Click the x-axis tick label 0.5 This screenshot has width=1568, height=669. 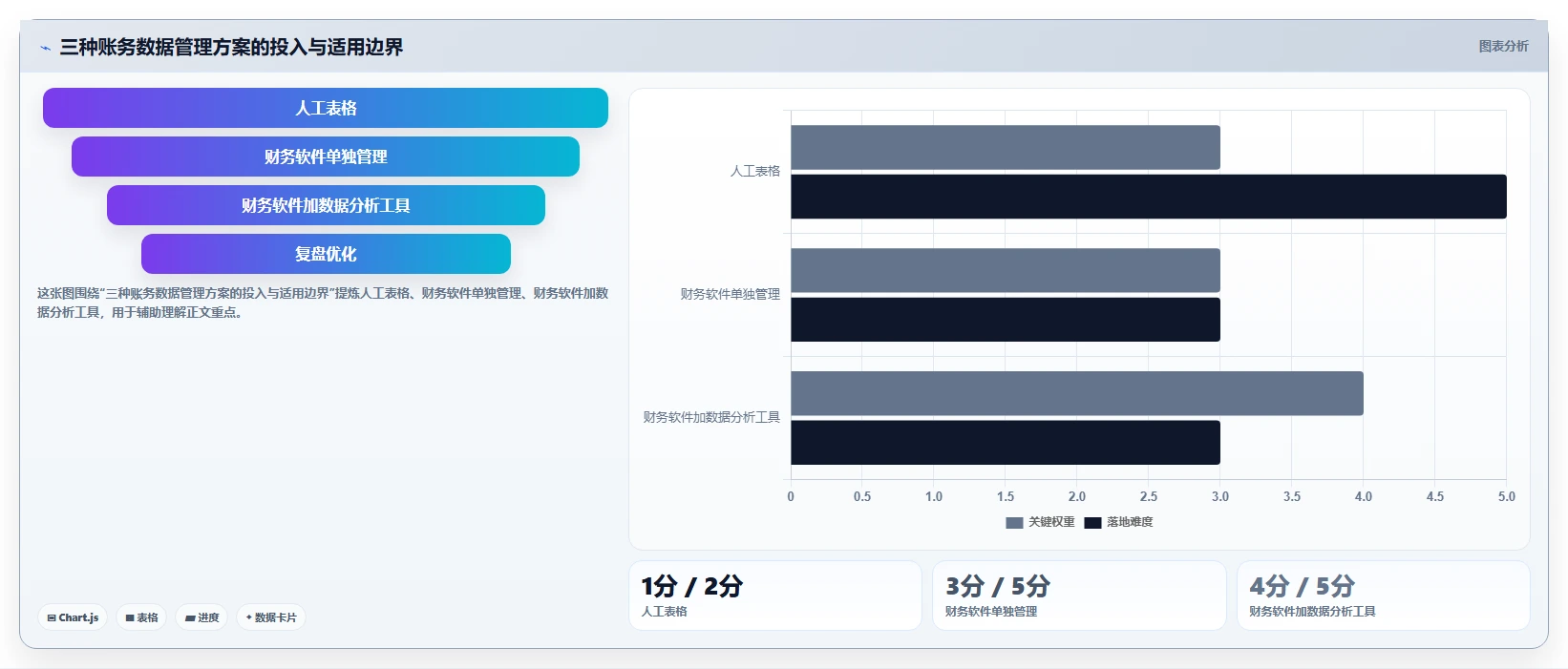[x=862, y=496]
